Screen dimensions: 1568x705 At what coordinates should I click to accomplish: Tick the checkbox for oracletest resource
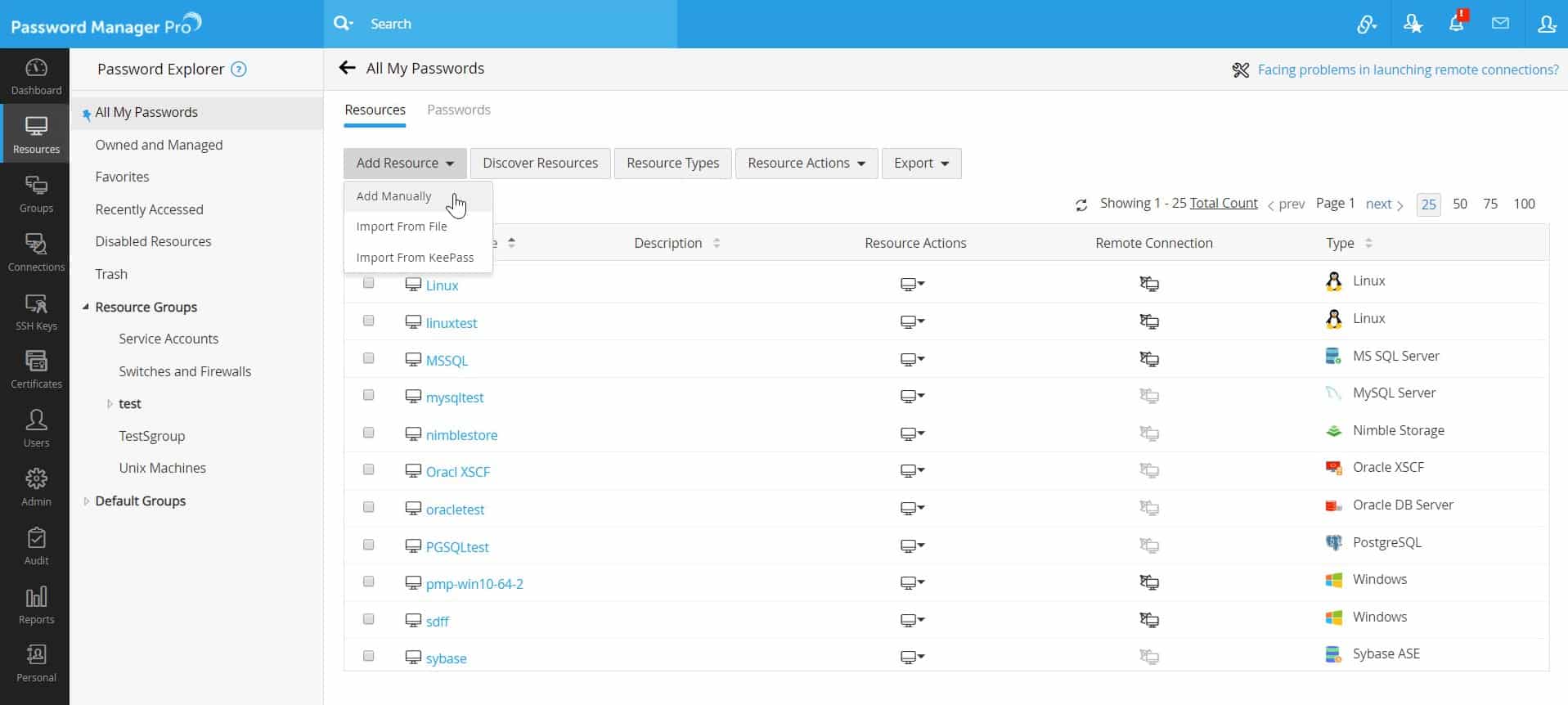(369, 507)
